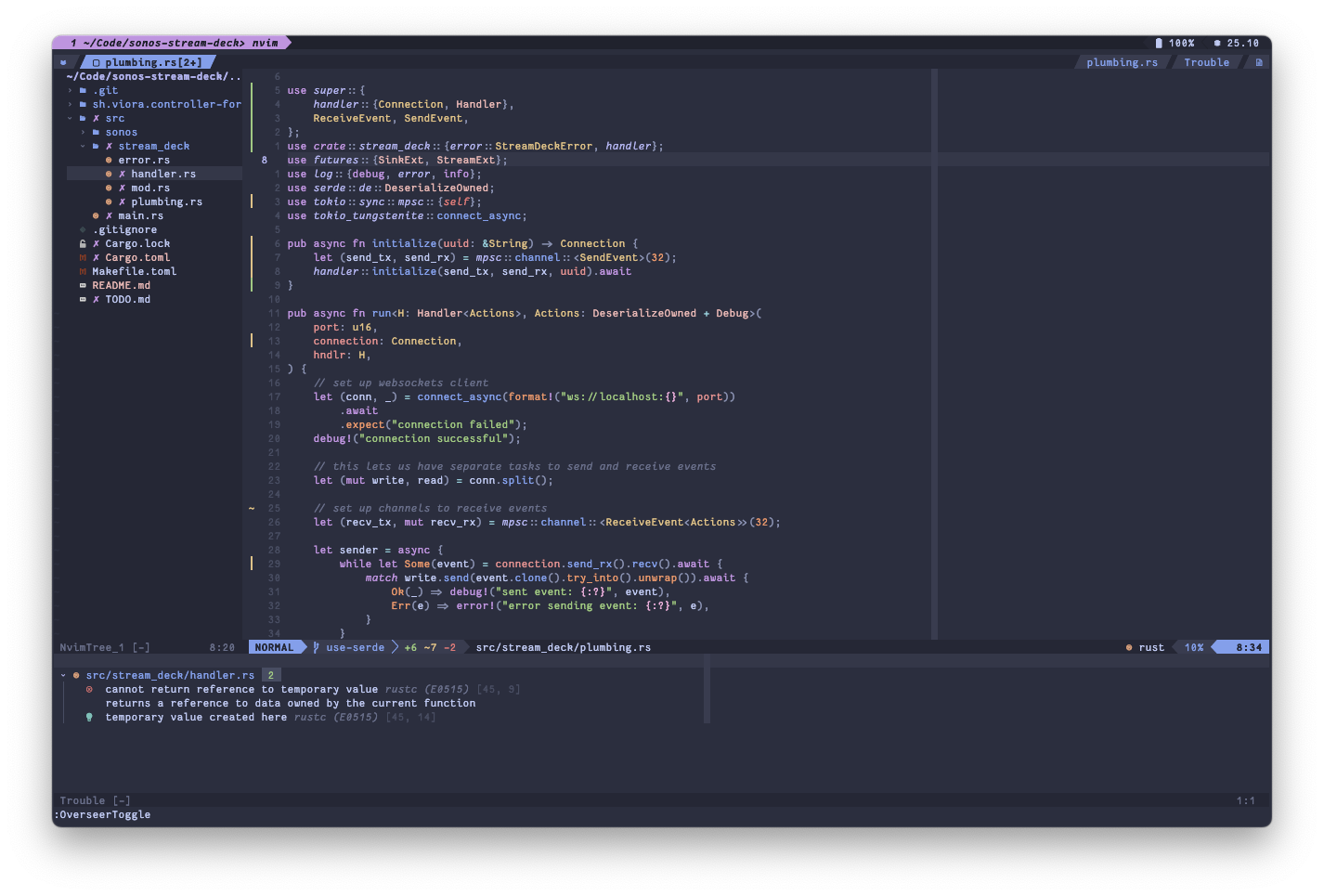The width and height of the screenshot is (1324, 896).
Task: Select the terminal tab '1 ~/Code/sonos-stream-deck> nvim'
Action: (x=173, y=43)
